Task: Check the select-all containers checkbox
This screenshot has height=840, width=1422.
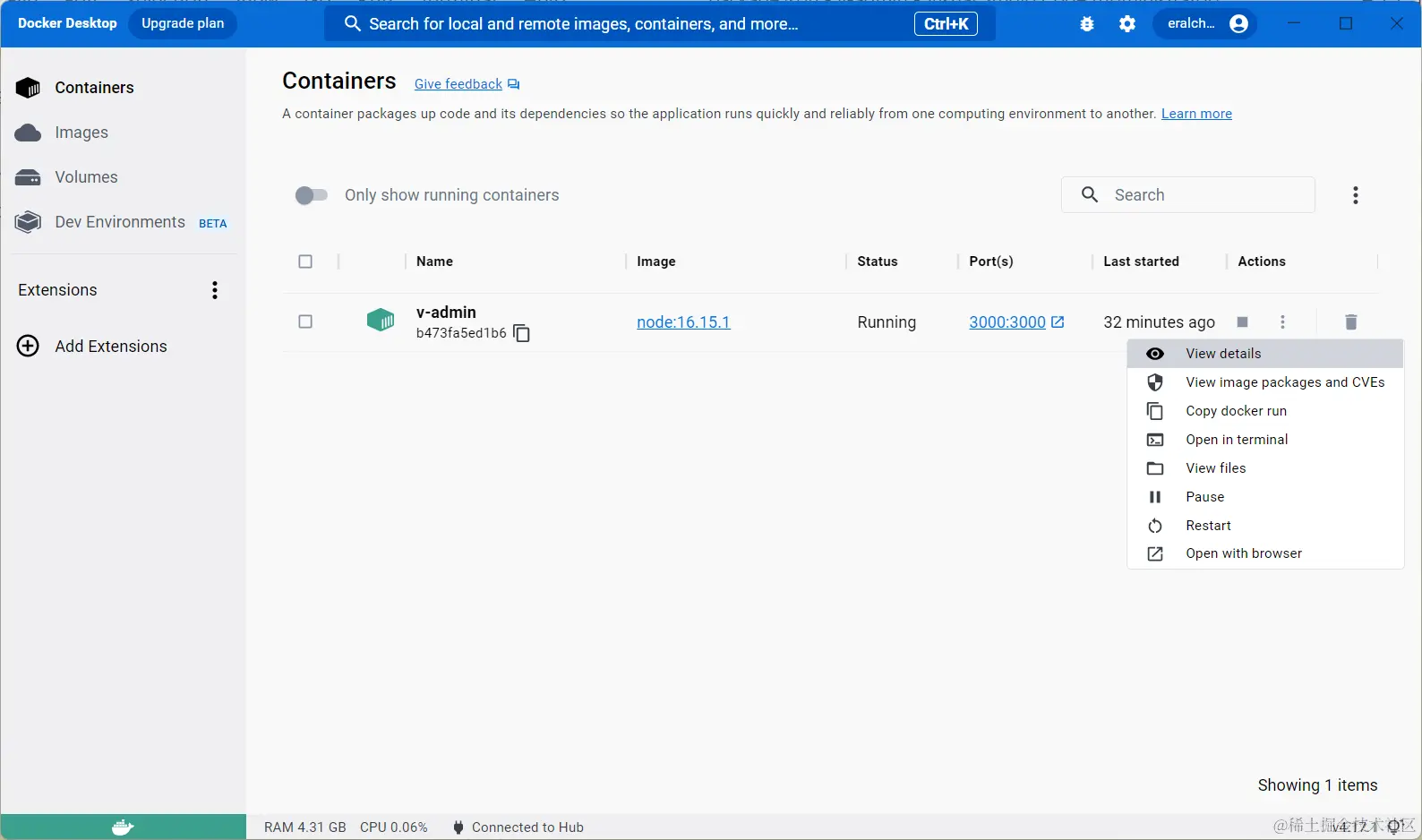Action: 305,261
